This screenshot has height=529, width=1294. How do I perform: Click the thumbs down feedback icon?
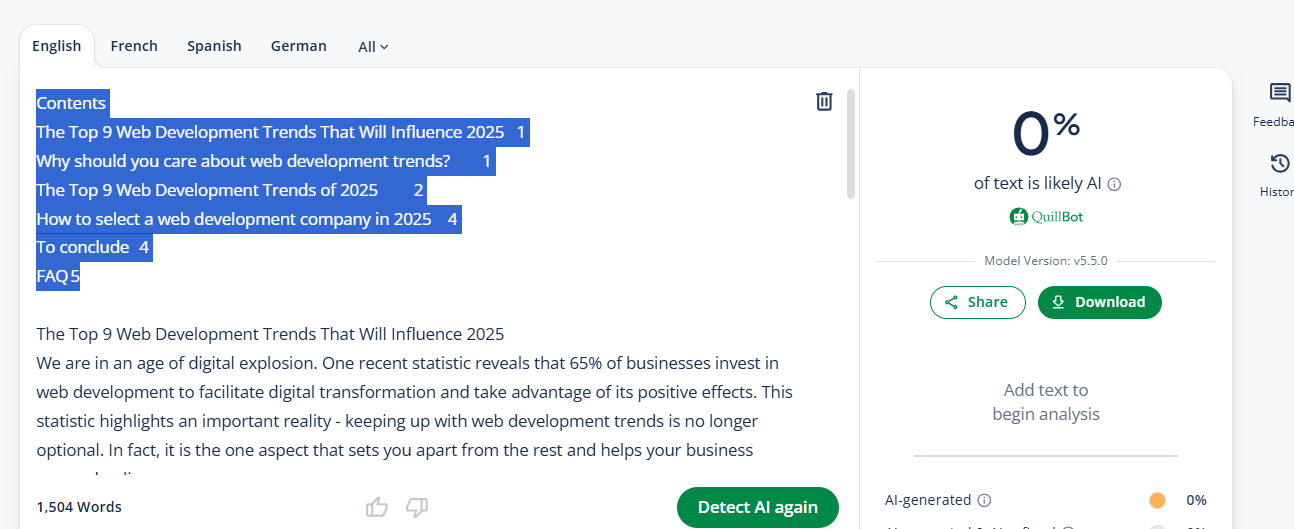417,507
